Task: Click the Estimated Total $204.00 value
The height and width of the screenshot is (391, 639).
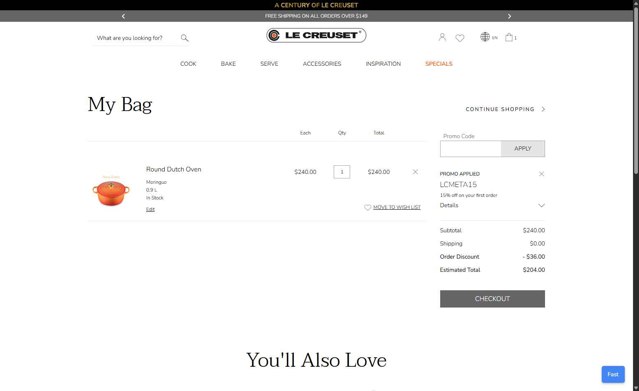Action: pyautogui.click(x=534, y=270)
